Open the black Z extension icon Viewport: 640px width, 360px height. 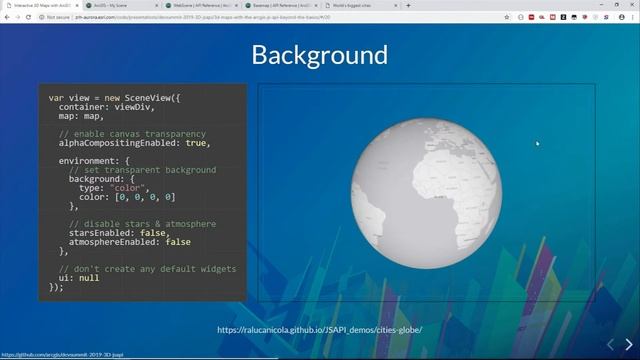pos(563,17)
